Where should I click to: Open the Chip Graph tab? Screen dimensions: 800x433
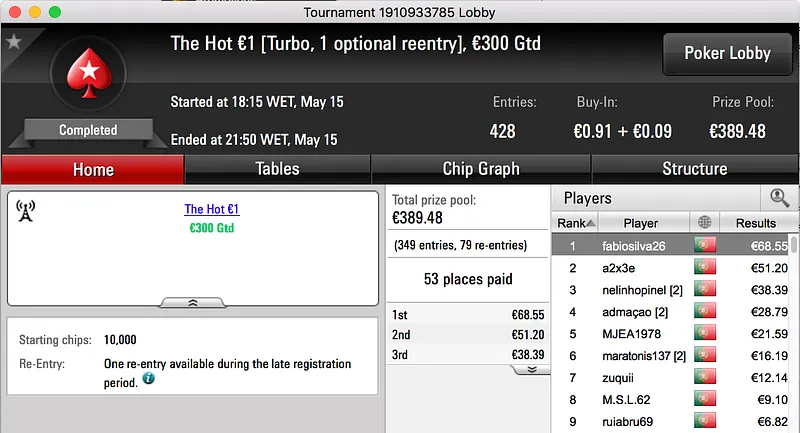481,169
